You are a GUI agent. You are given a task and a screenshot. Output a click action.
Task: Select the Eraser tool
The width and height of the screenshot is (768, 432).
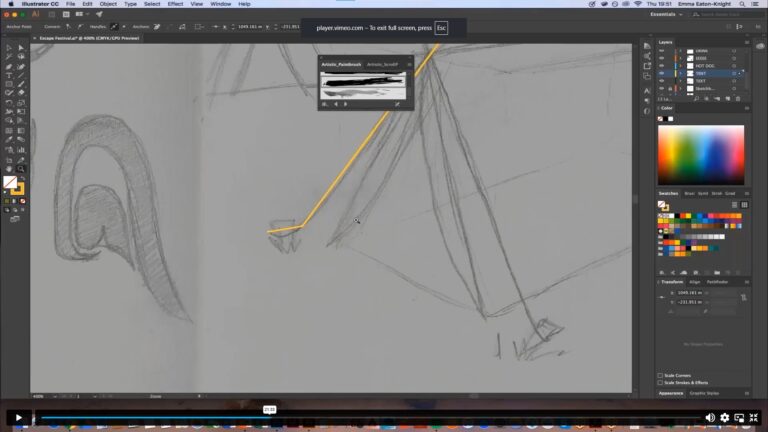21,93
